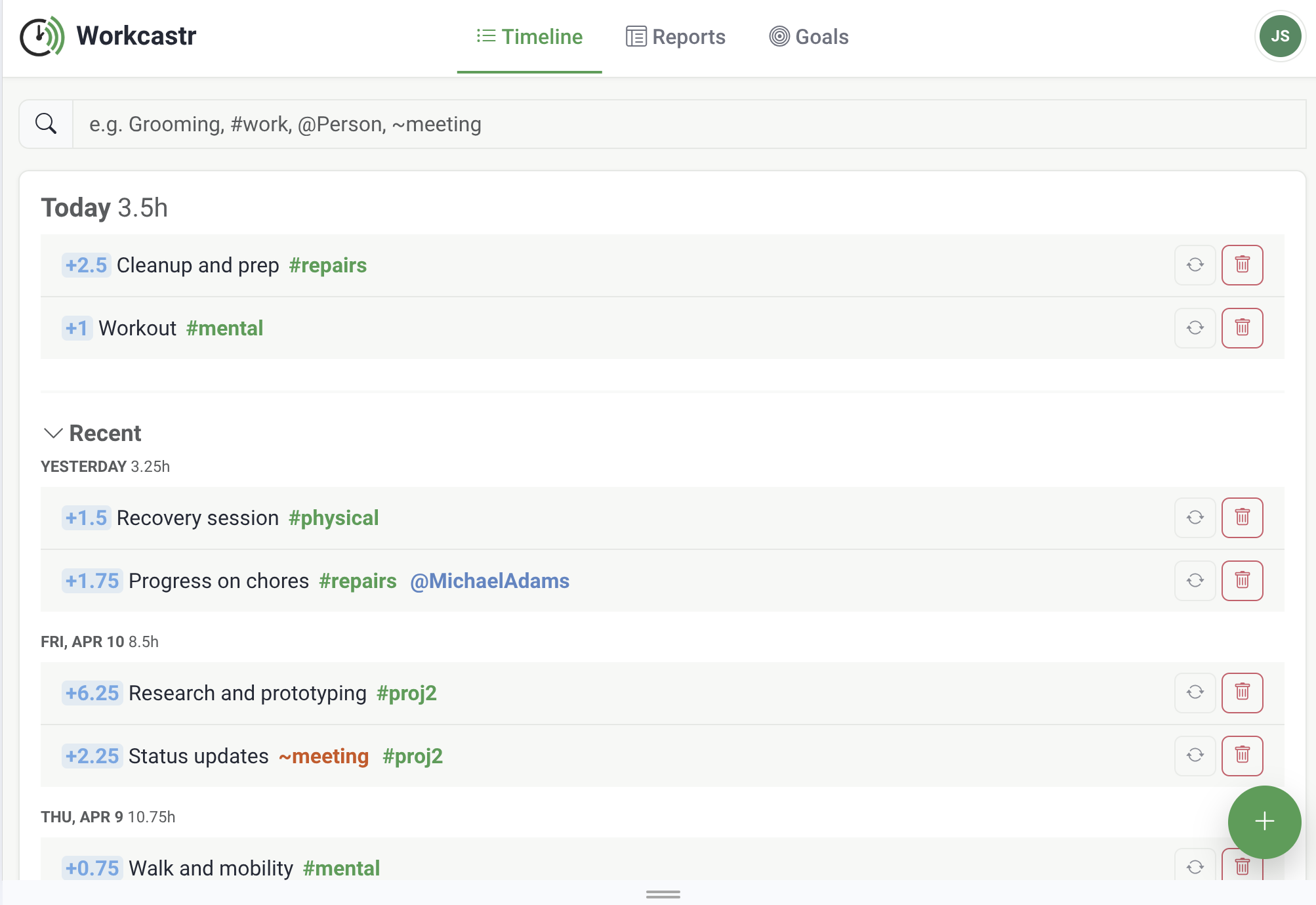The width and height of the screenshot is (1316, 905).
Task: Click the search magnifier icon
Action: (x=45, y=123)
